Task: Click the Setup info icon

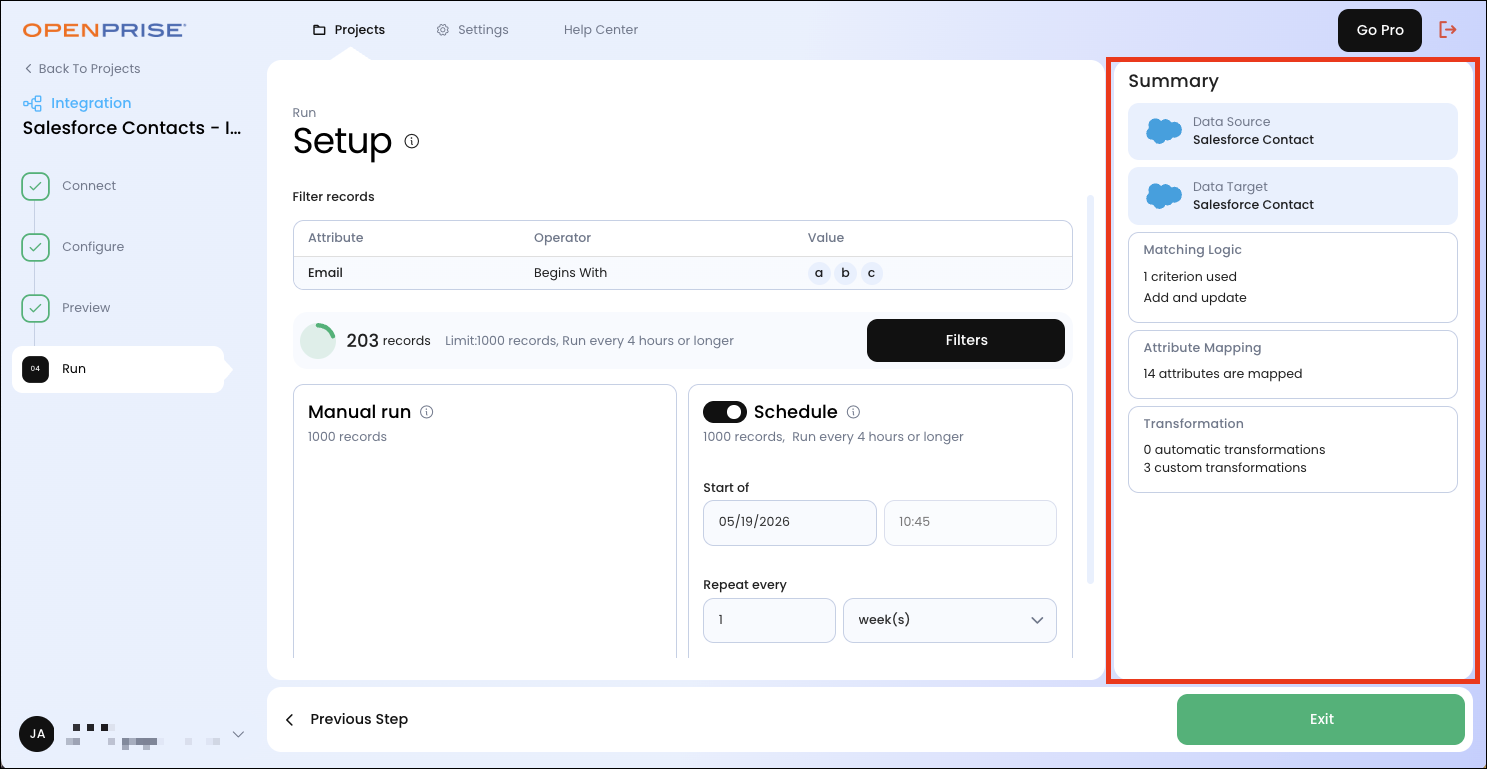Action: 412,141
